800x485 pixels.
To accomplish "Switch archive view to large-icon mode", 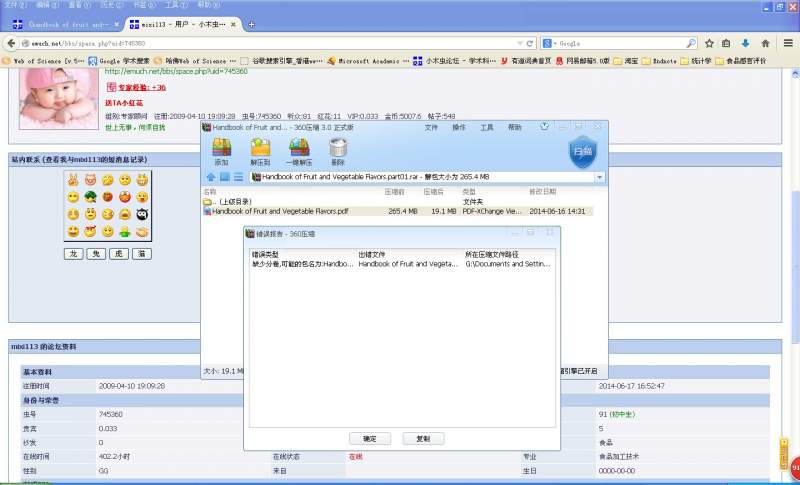I will 224,177.
